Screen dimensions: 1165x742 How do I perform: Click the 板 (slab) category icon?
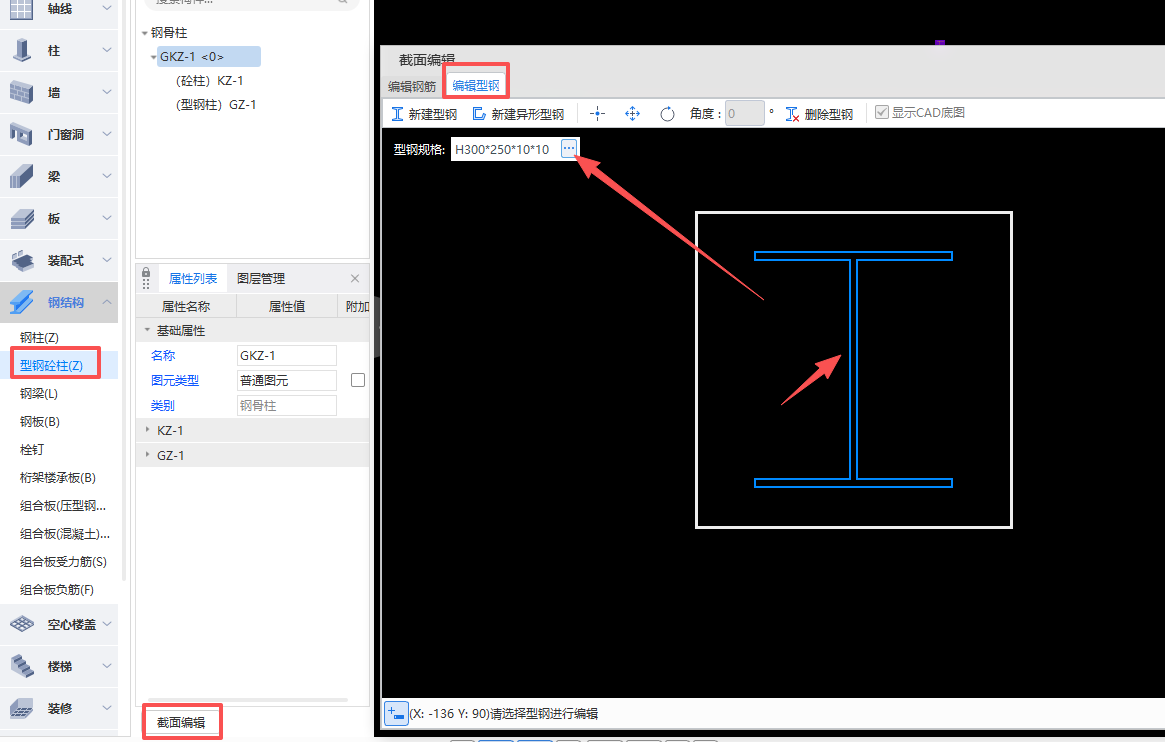22,218
